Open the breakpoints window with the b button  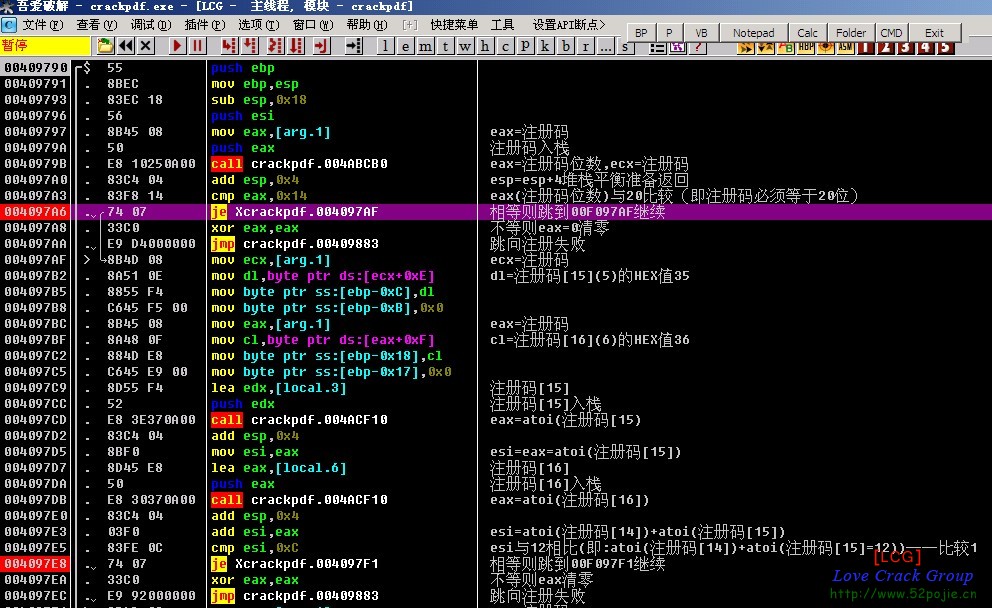coord(565,46)
